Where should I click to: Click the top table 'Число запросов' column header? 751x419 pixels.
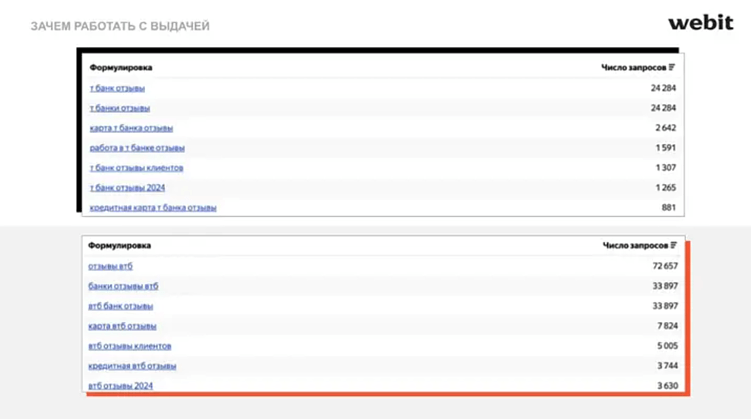(x=634, y=68)
